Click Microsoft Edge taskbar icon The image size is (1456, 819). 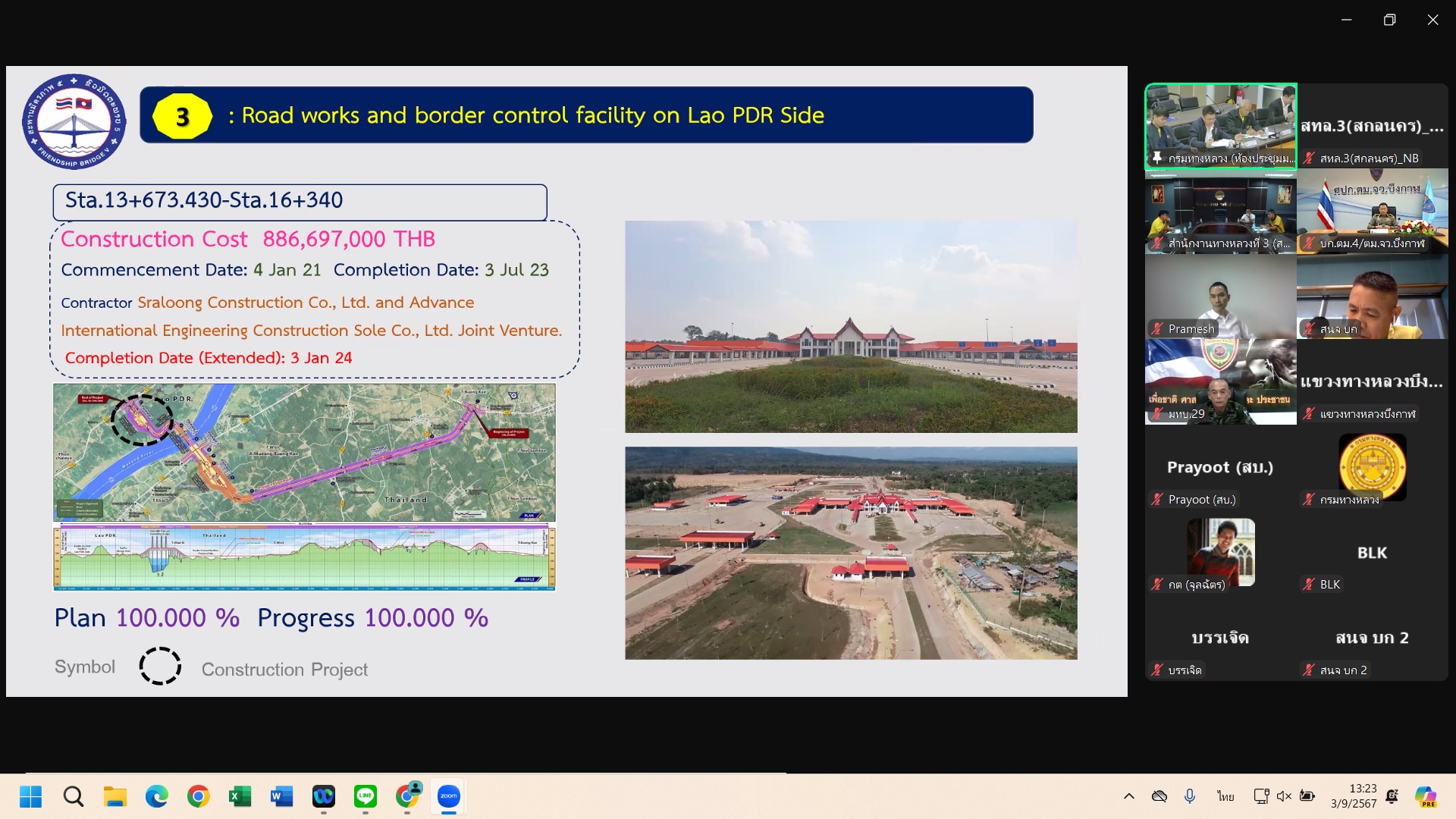157,796
